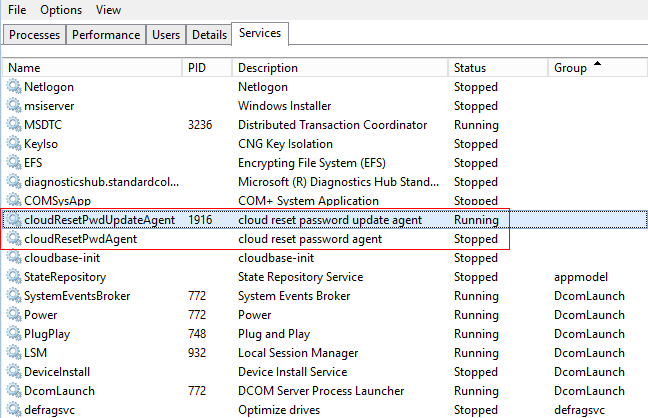Image resolution: width=648 pixels, height=418 pixels.
Task: Select the PlugPlay service icon
Action: tap(14, 334)
